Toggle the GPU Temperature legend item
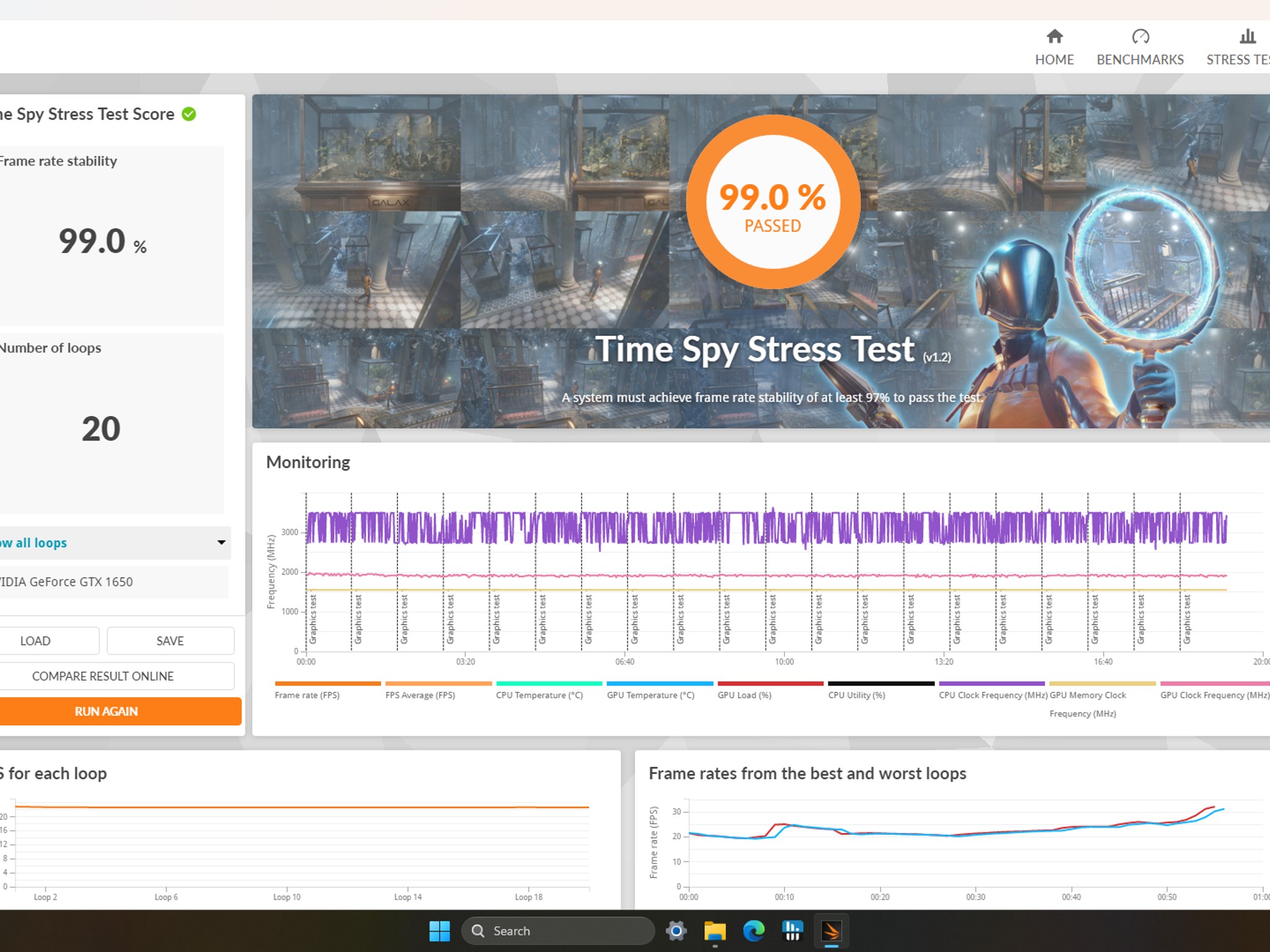Image resolution: width=1270 pixels, height=952 pixels. (x=659, y=690)
